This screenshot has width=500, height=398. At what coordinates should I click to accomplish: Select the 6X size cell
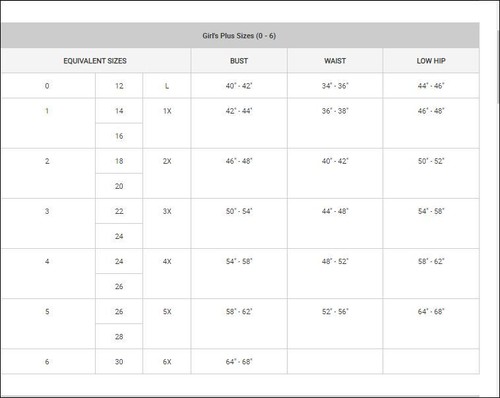pos(167,362)
